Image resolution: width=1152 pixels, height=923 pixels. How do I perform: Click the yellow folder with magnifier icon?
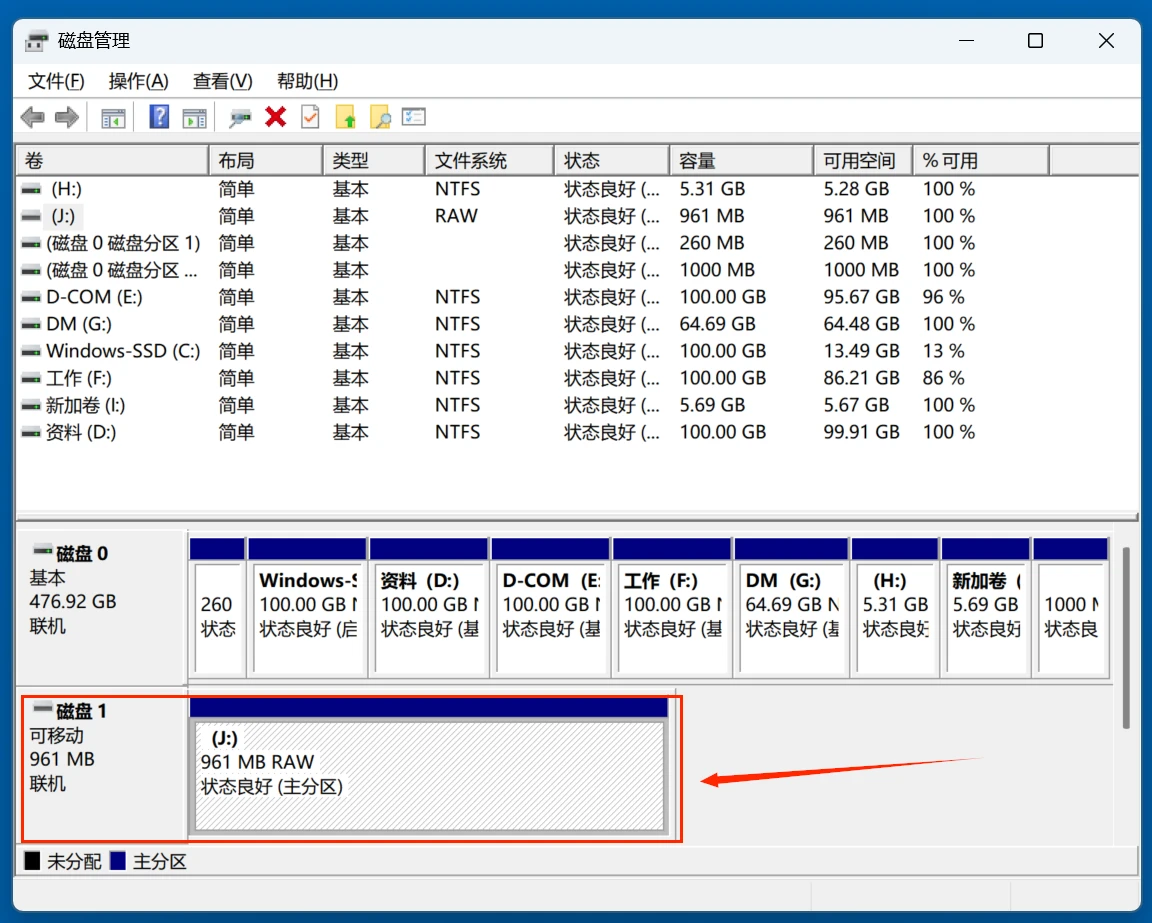pos(379,118)
